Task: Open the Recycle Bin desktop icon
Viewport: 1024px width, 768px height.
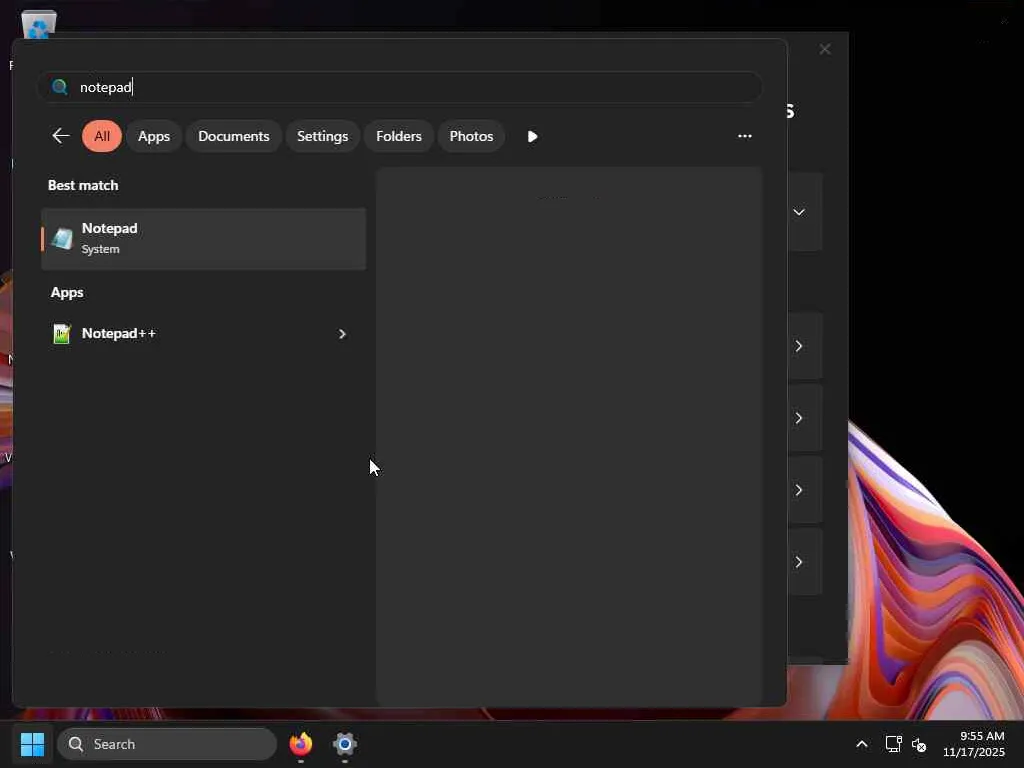Action: pos(39,25)
